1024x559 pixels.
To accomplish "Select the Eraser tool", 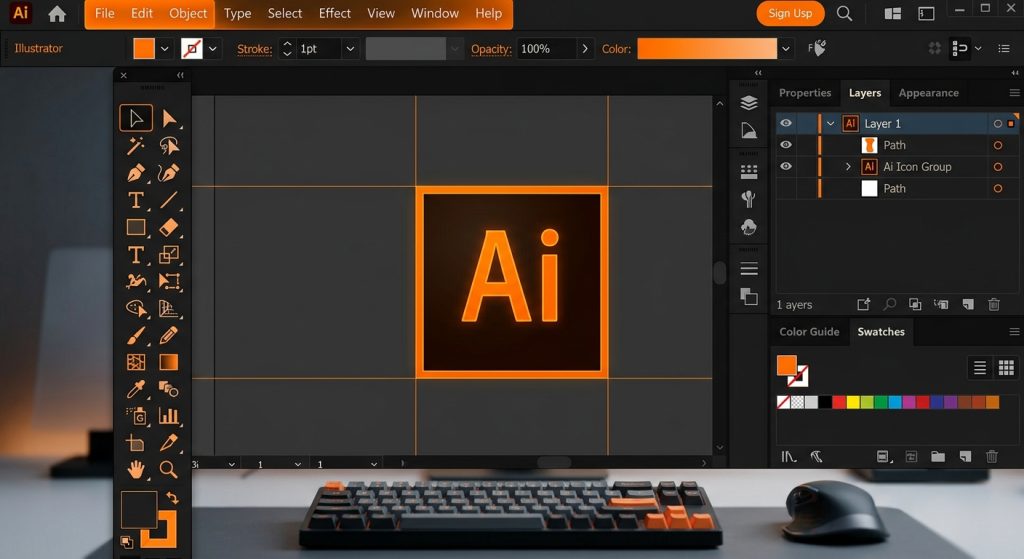I will point(169,227).
